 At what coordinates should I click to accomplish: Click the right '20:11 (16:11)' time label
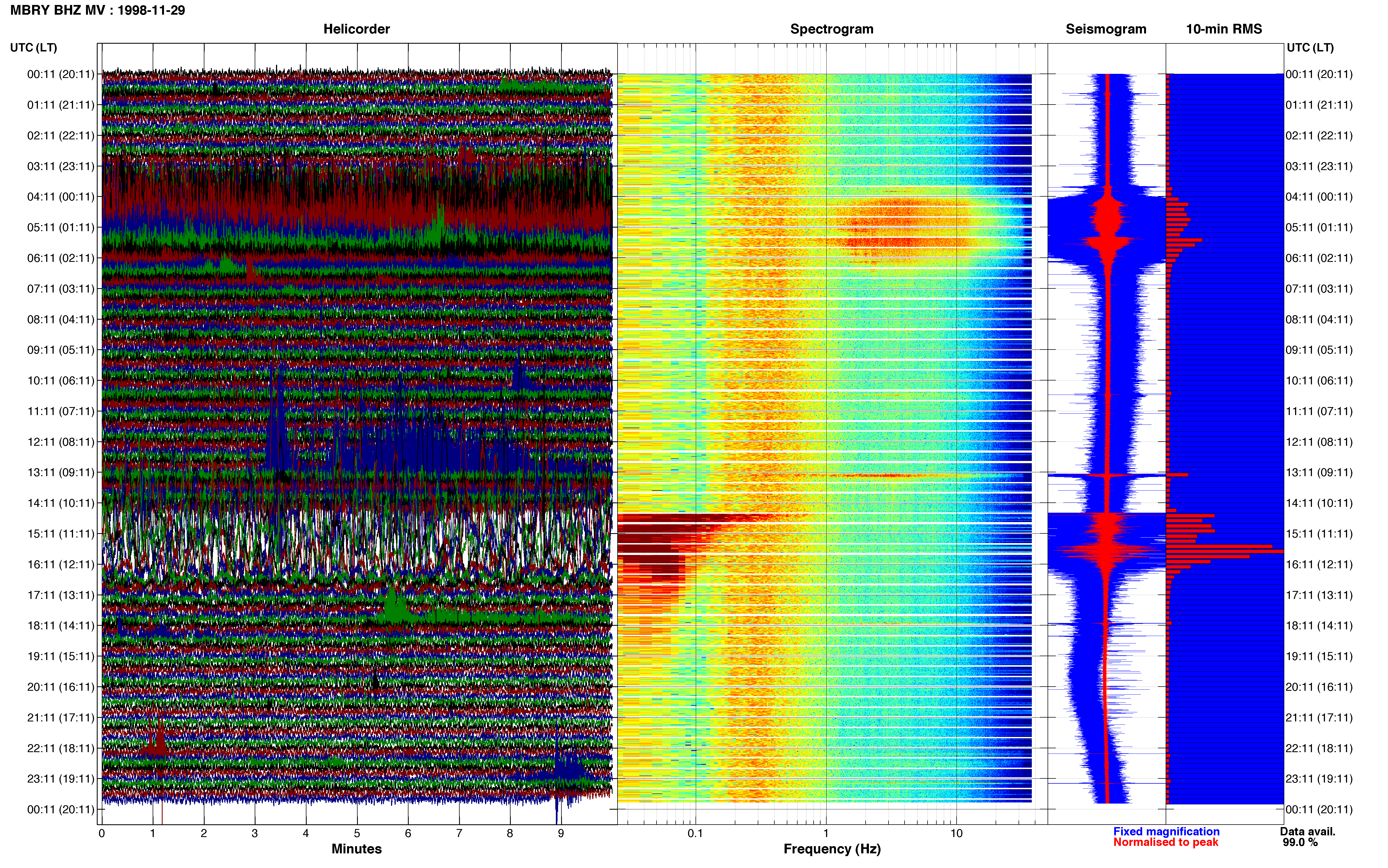tap(1319, 687)
